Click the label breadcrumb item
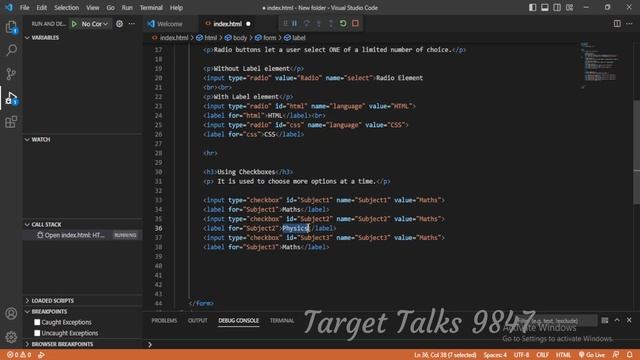The image size is (640, 360). [295, 38]
